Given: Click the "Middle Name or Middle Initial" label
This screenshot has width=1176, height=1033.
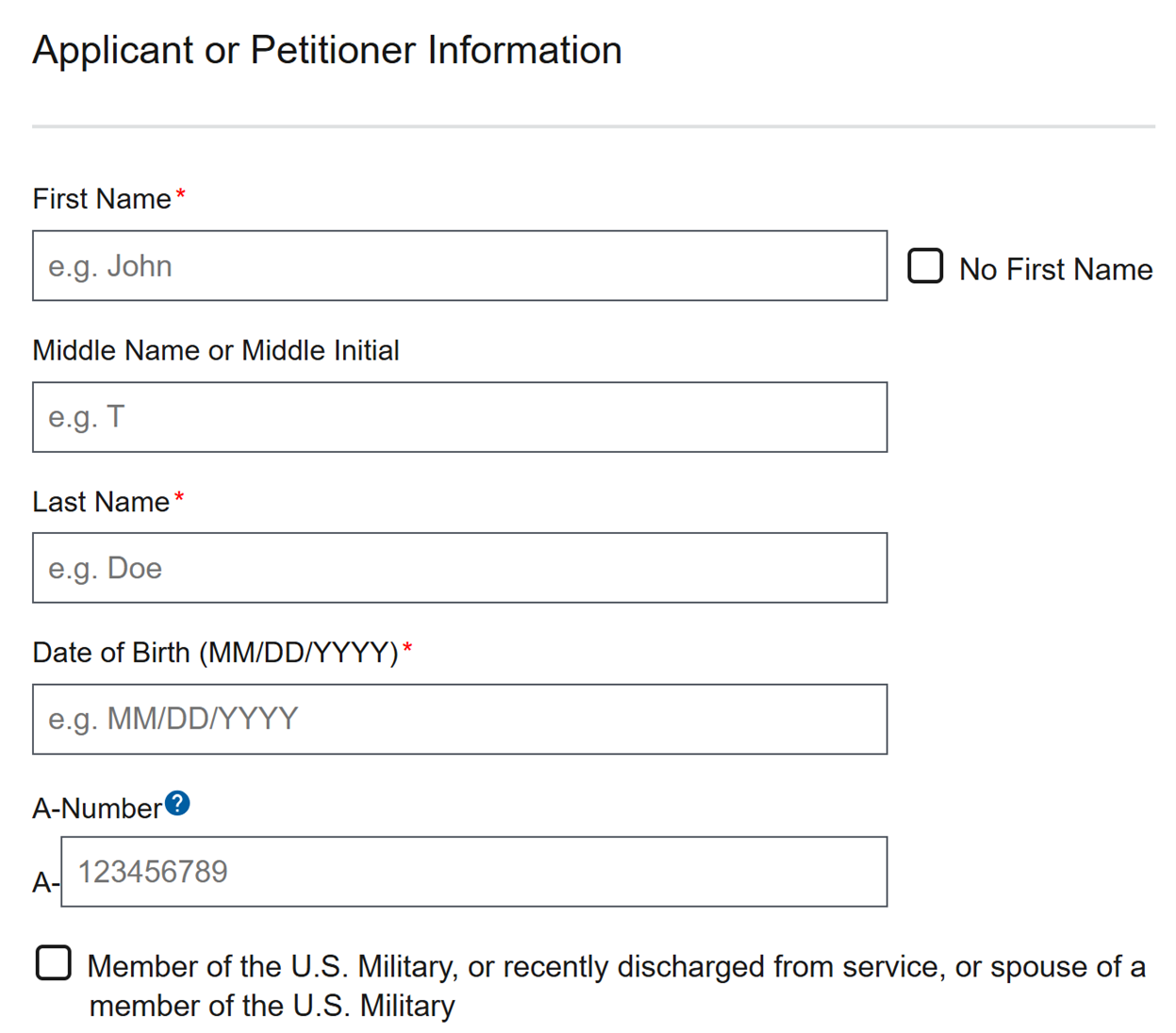Looking at the screenshot, I should [x=216, y=351].
